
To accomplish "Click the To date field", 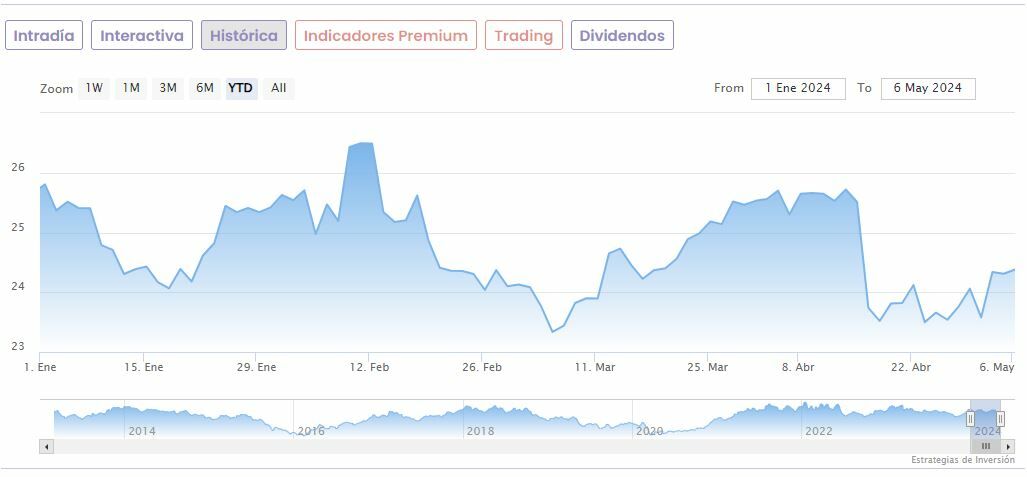I will [x=927, y=88].
